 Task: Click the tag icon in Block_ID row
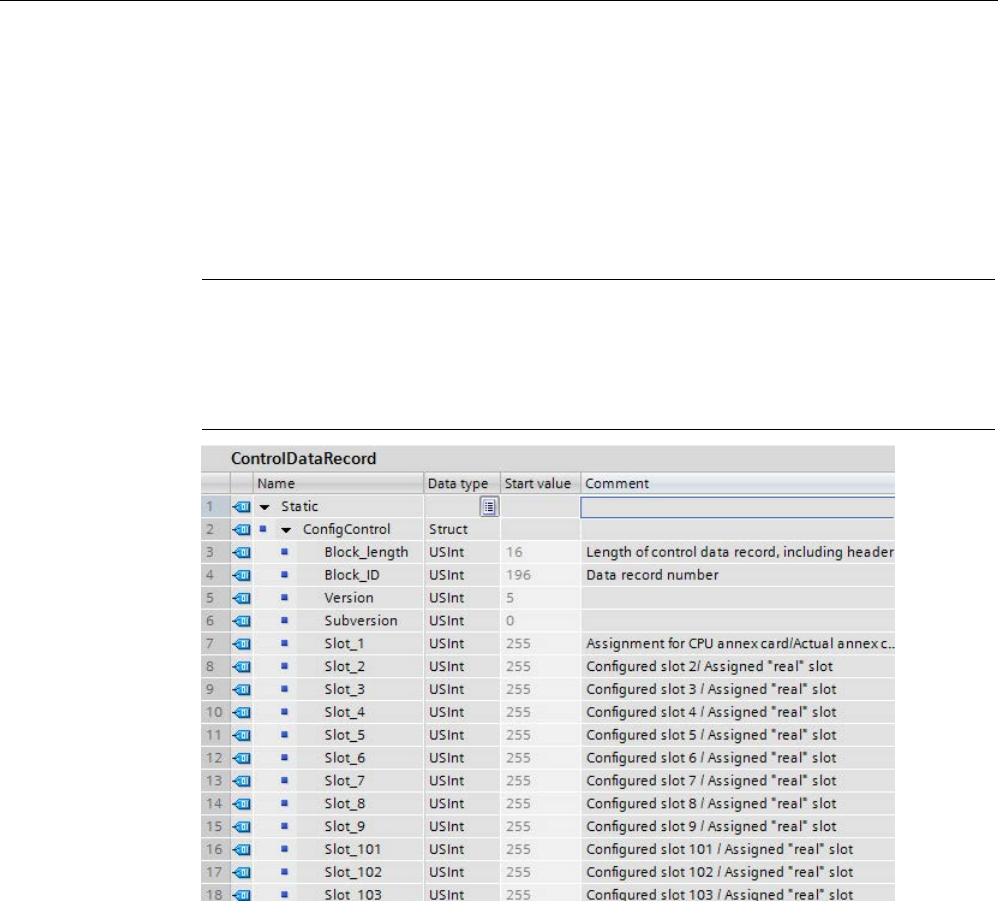tap(241, 576)
